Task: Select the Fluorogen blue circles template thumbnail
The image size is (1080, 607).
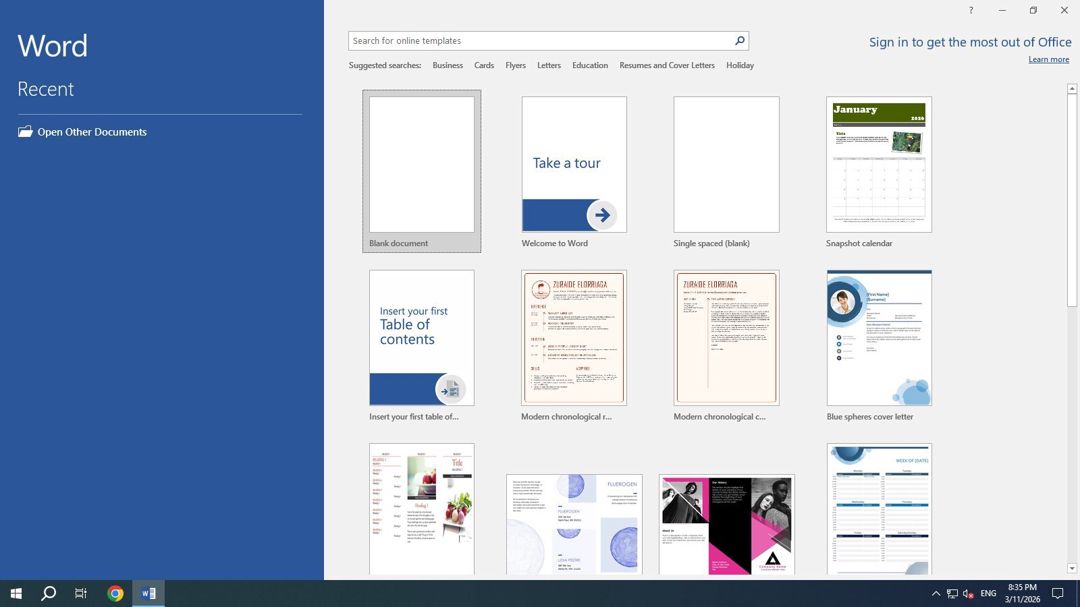Action: 574,524
